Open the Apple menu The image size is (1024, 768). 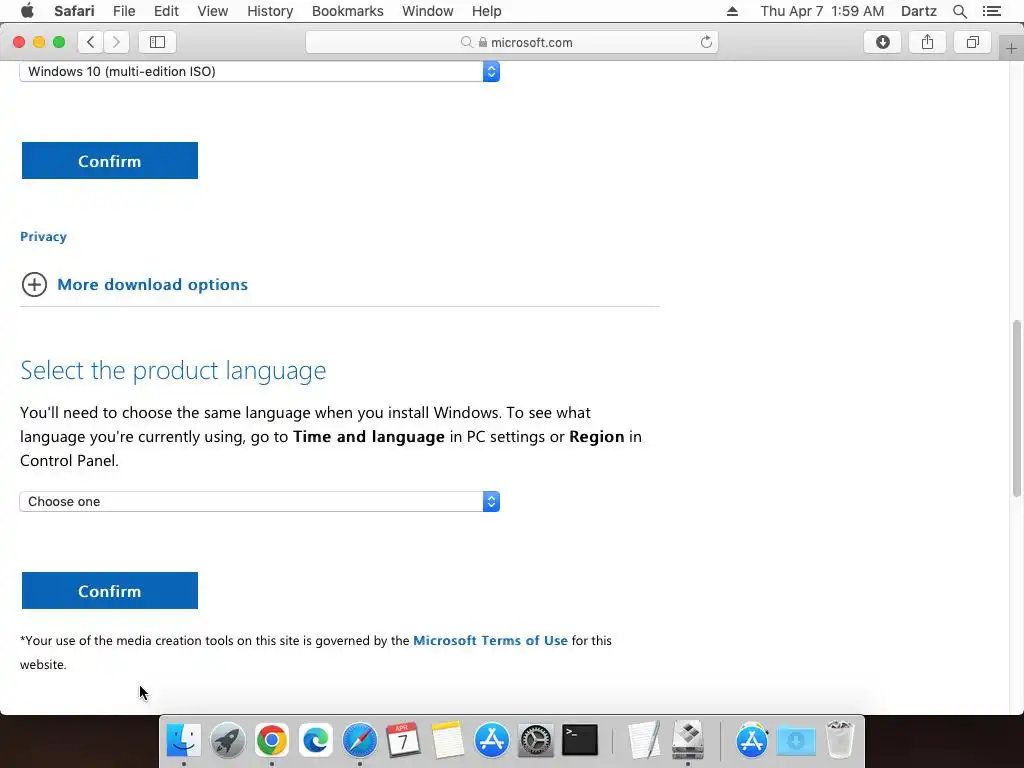(27, 11)
